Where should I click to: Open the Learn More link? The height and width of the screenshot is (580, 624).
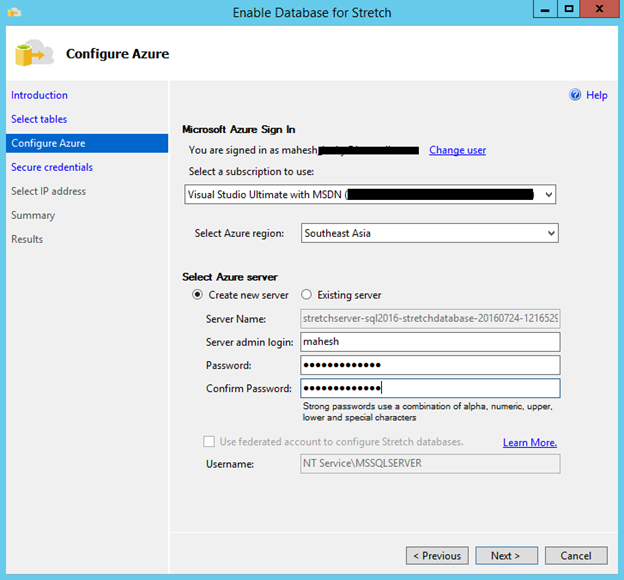pos(529,442)
